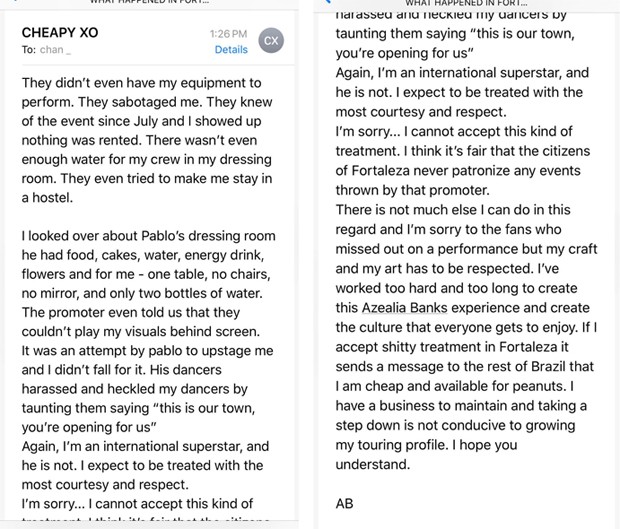Click the underlined Azealia Banks text
The image size is (620, 529).
coord(405,308)
